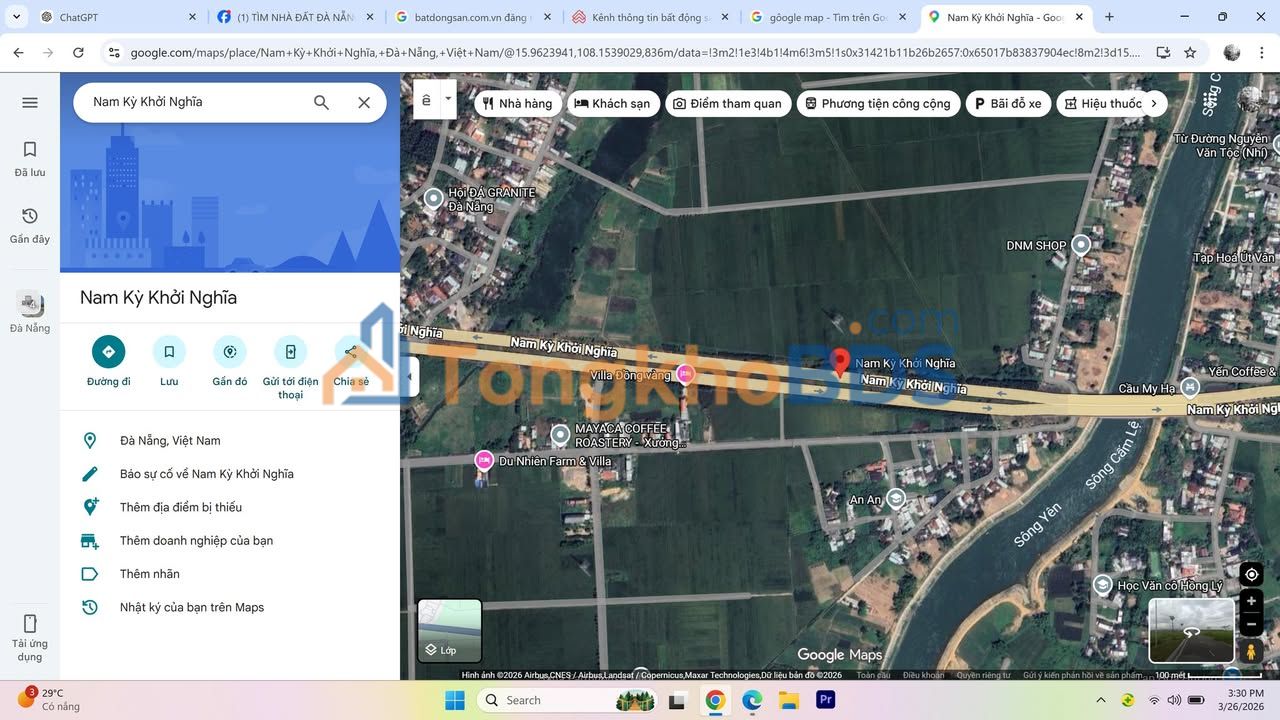Center map on my location
Image resolution: width=1280 pixels, height=720 pixels.
pos(1251,574)
